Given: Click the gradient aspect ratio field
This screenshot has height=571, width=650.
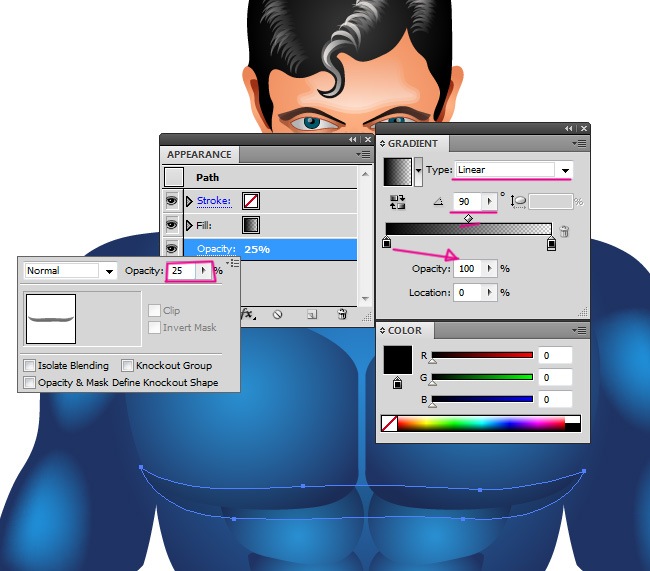Looking at the screenshot, I should [551, 202].
